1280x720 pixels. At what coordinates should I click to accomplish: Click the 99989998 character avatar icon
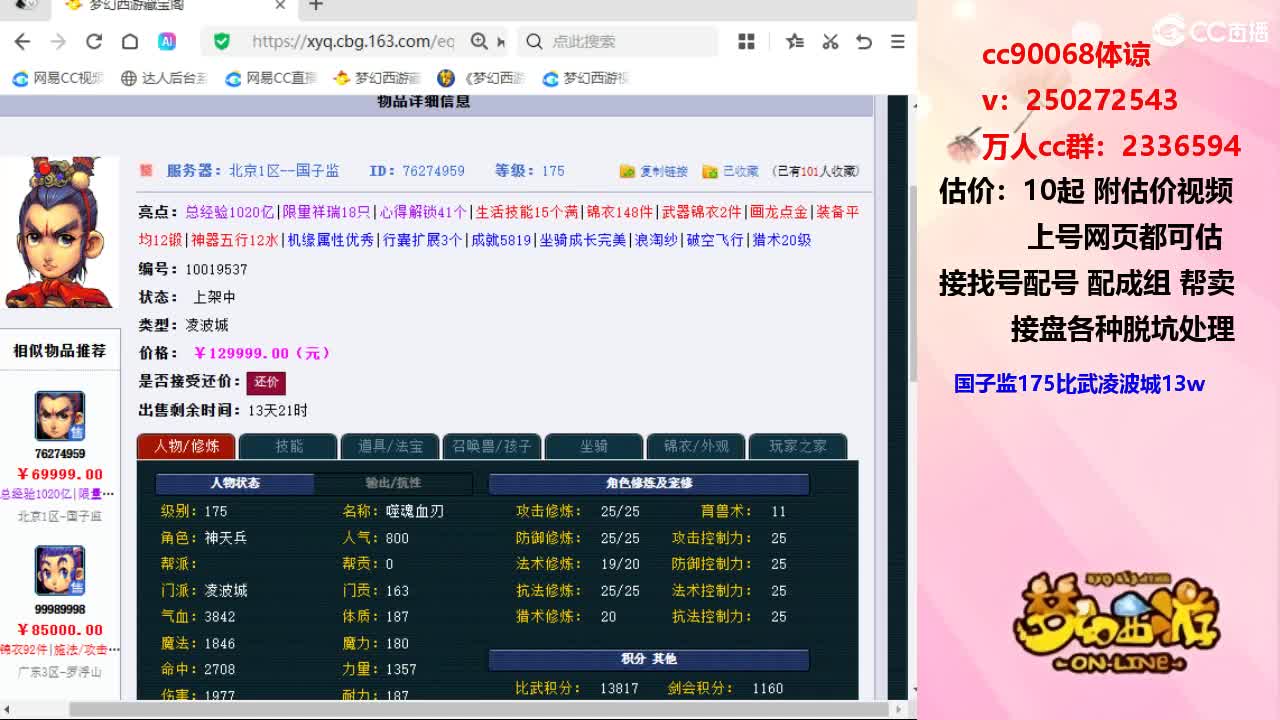tap(60, 571)
